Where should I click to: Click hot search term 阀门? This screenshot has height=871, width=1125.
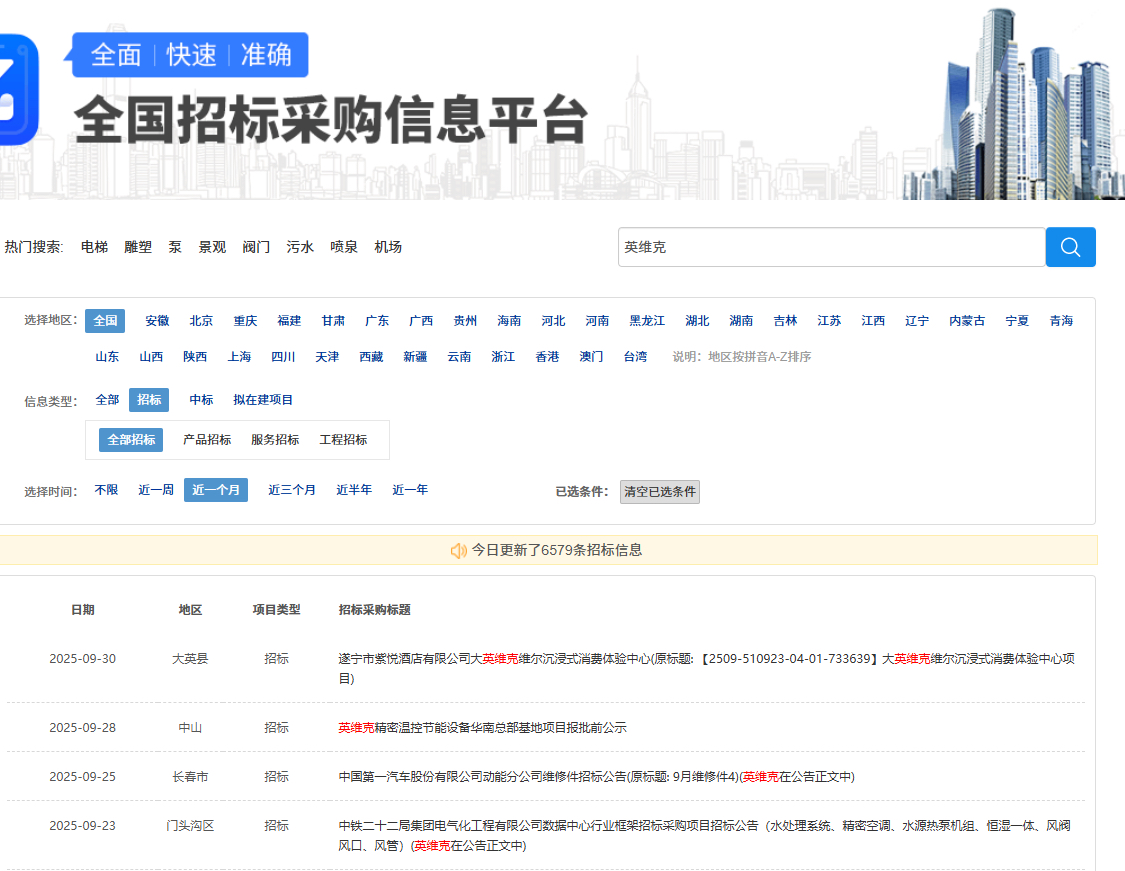pos(256,247)
